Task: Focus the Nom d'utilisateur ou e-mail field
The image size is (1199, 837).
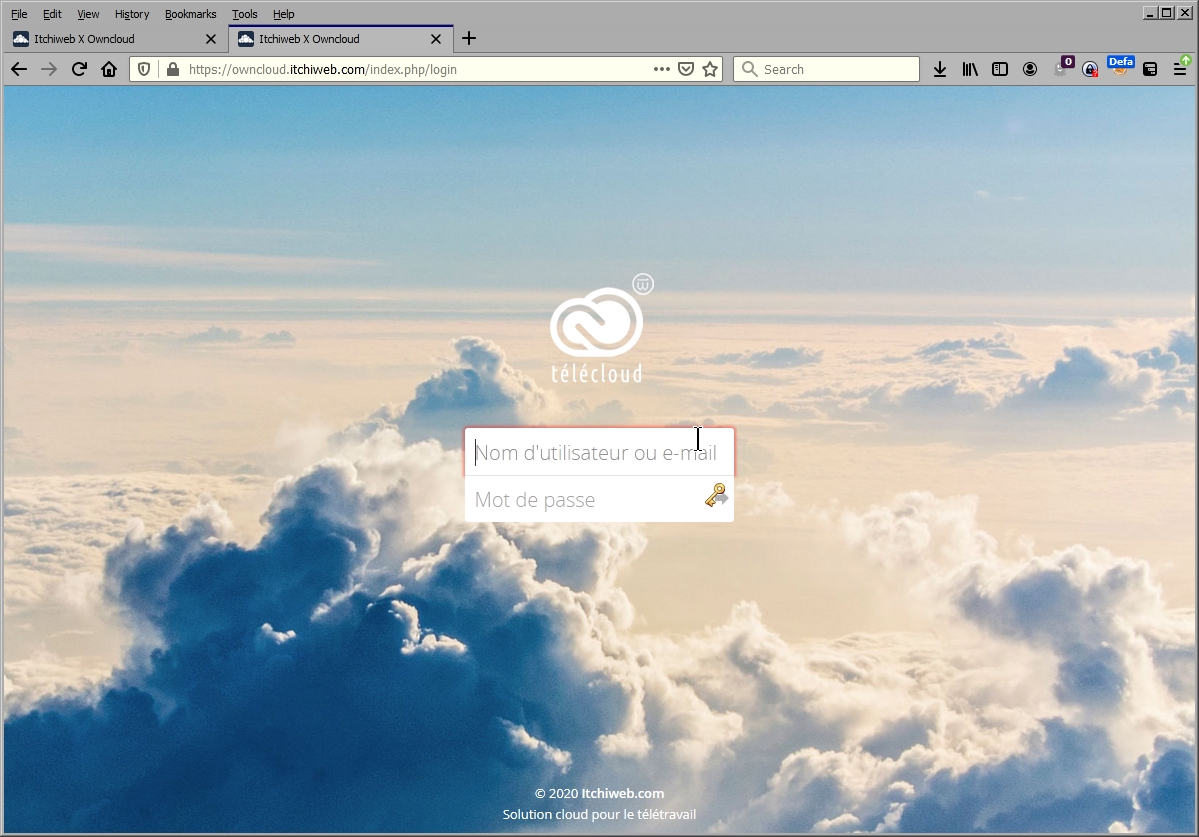Action: tap(600, 453)
